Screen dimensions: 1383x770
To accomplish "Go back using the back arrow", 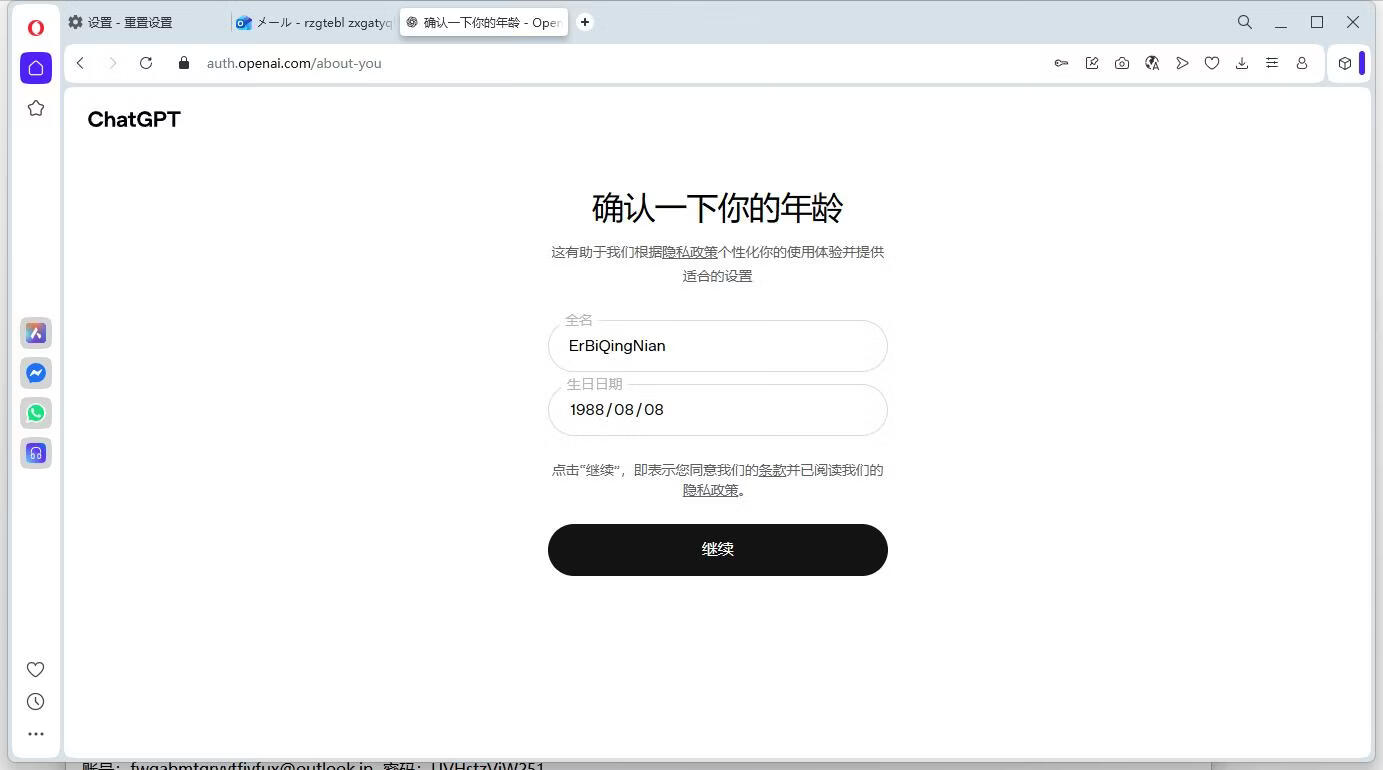I will point(81,63).
